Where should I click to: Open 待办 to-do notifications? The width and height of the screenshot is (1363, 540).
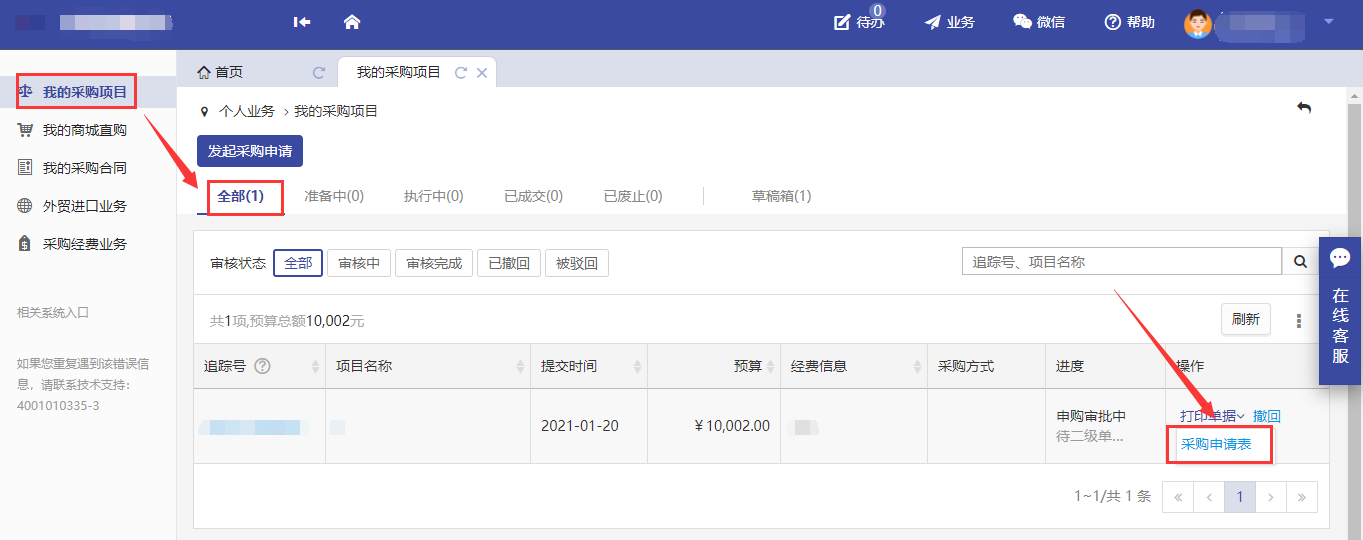[x=859, y=22]
